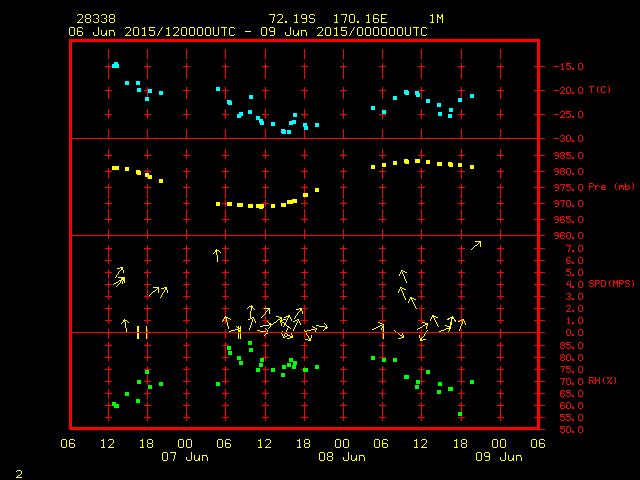
Task: Click the 975.0 pressure axis label
Action: 569,187
